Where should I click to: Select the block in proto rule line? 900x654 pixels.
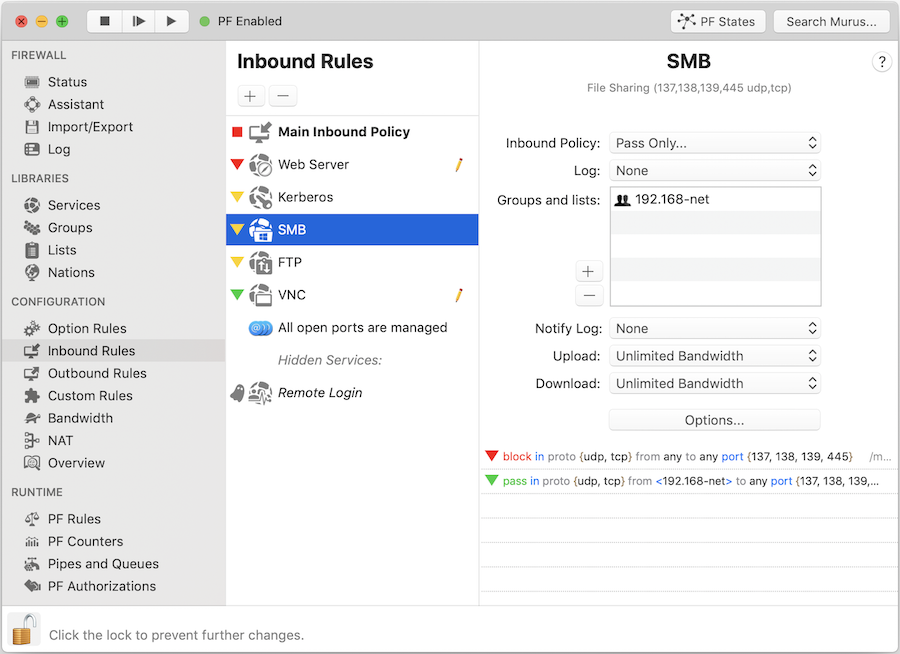coord(689,456)
